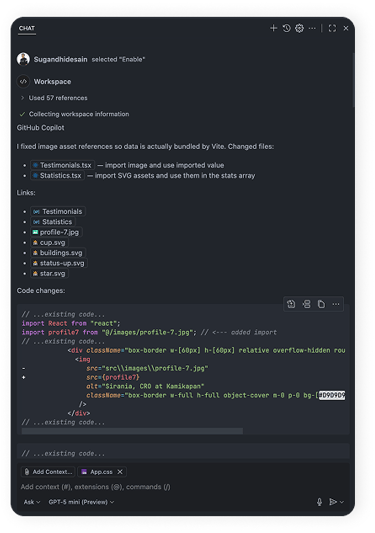
Task: Click the code block horizontal scrollbar
Action: (x=132, y=431)
